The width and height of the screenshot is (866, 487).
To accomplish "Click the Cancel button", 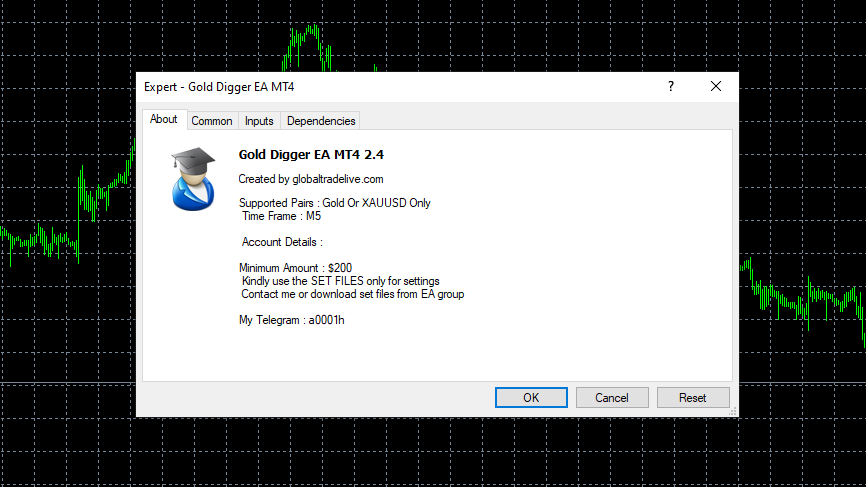I will click(x=612, y=398).
